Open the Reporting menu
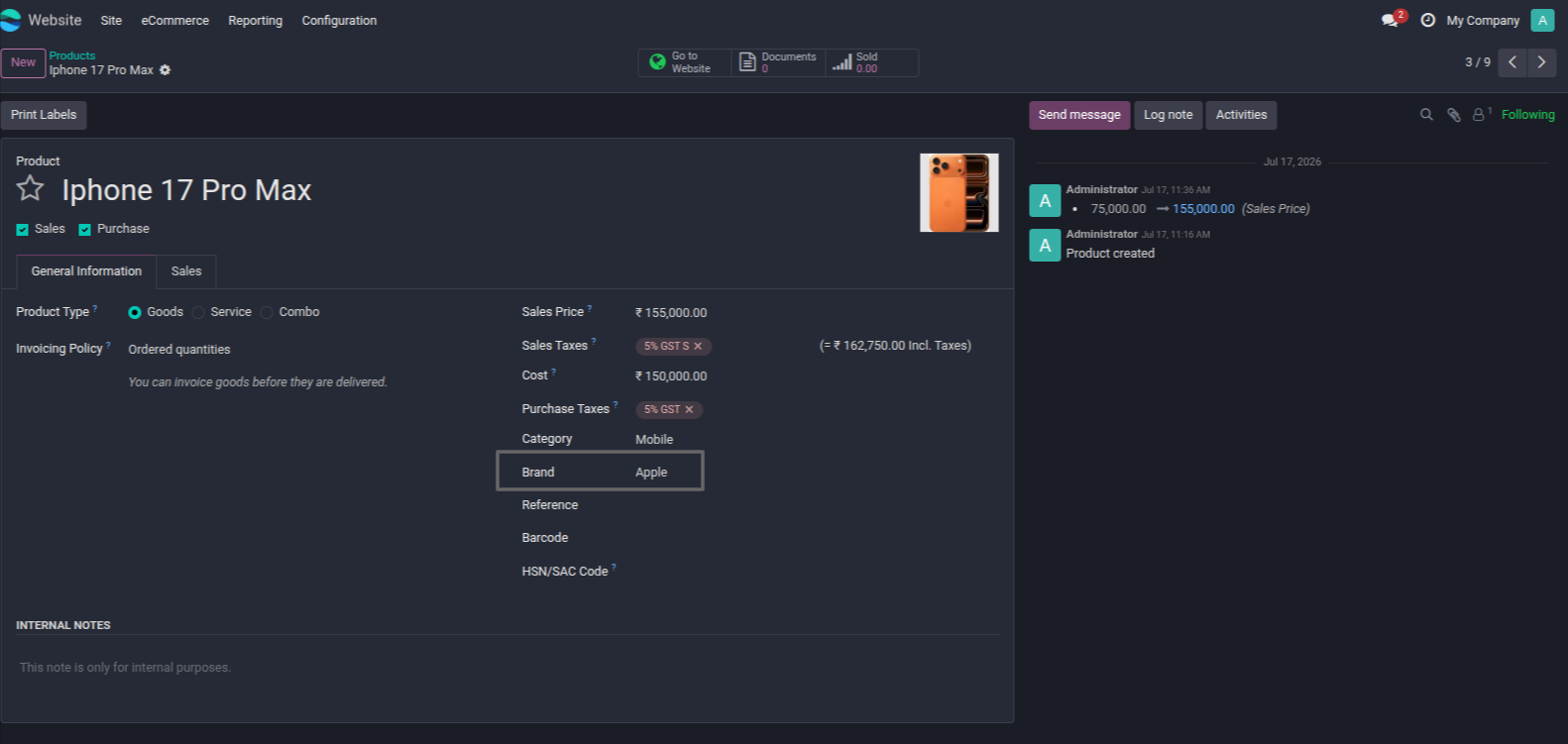This screenshot has height=744, width=1568. pyautogui.click(x=255, y=21)
